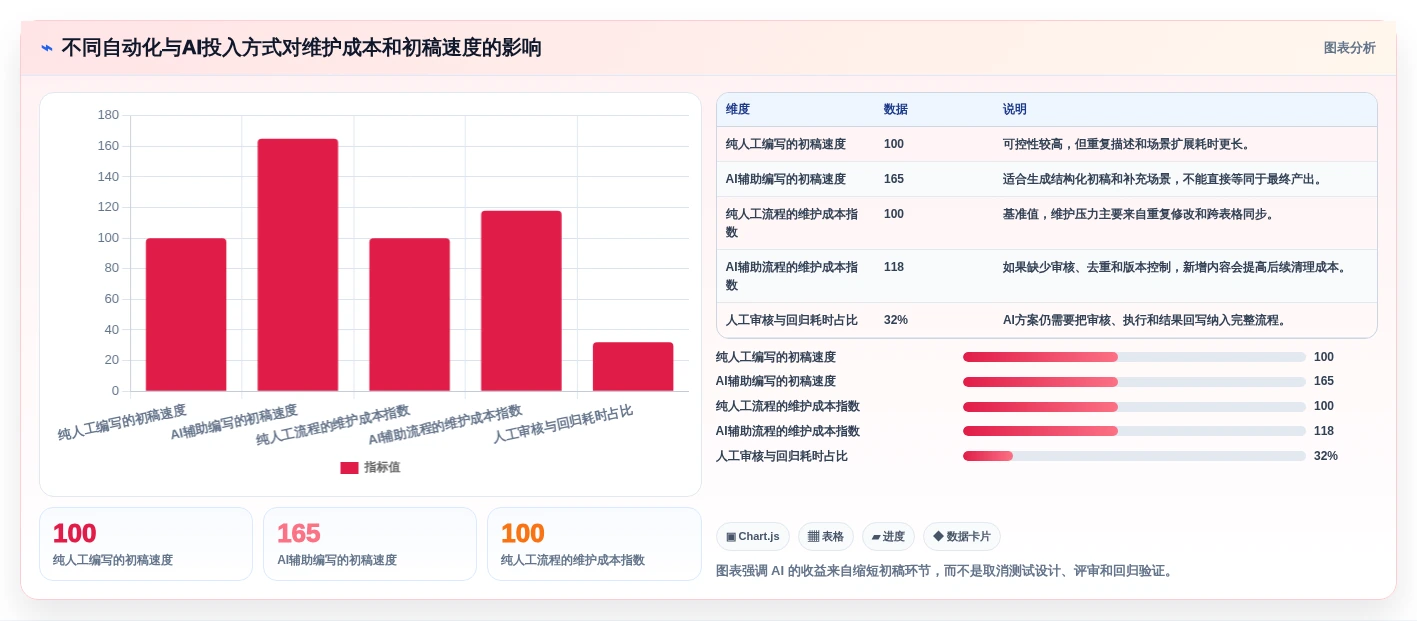
Task: Click the table value 32%
Action: pyautogui.click(x=896, y=320)
